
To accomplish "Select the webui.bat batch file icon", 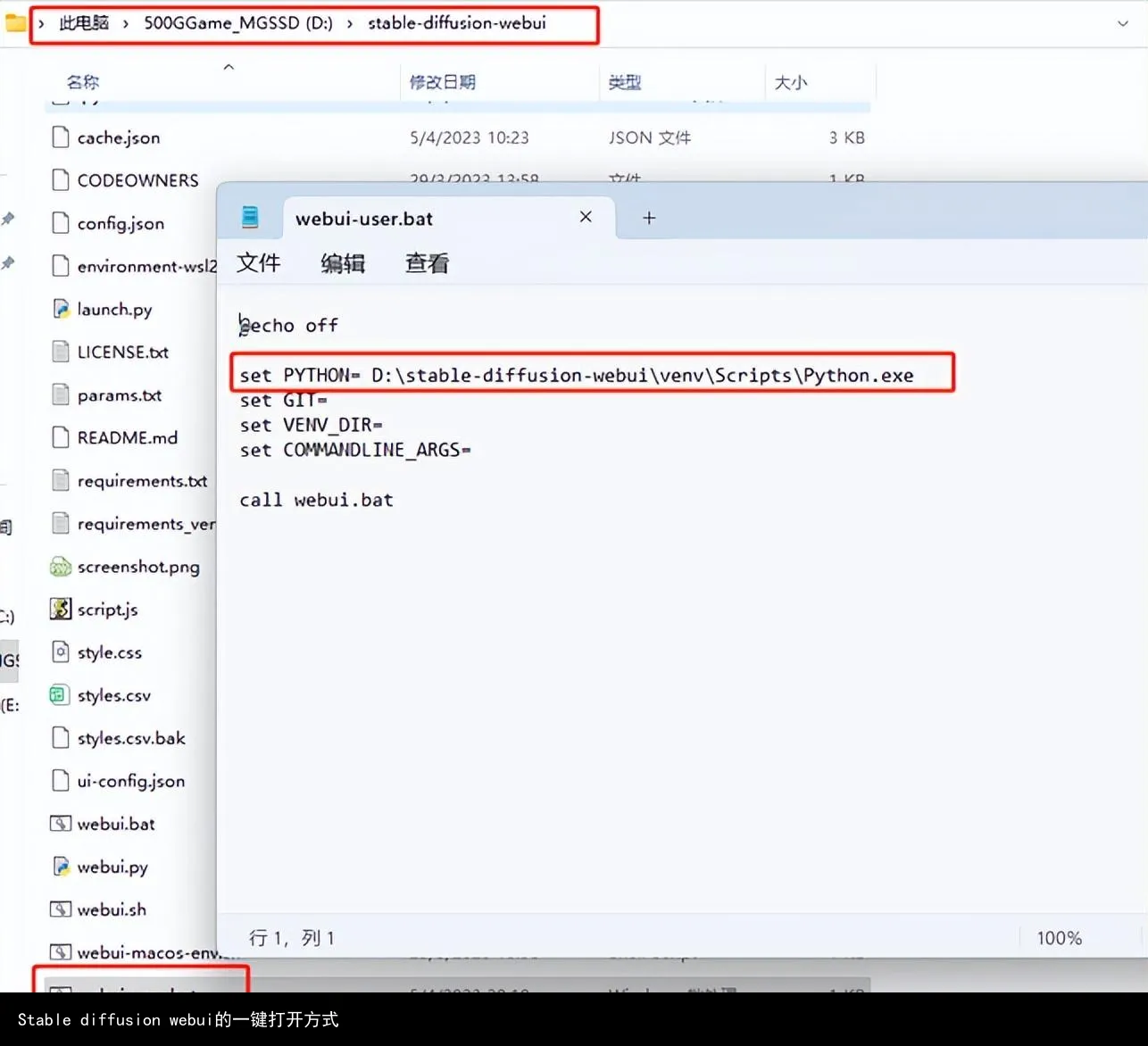I will [61, 824].
